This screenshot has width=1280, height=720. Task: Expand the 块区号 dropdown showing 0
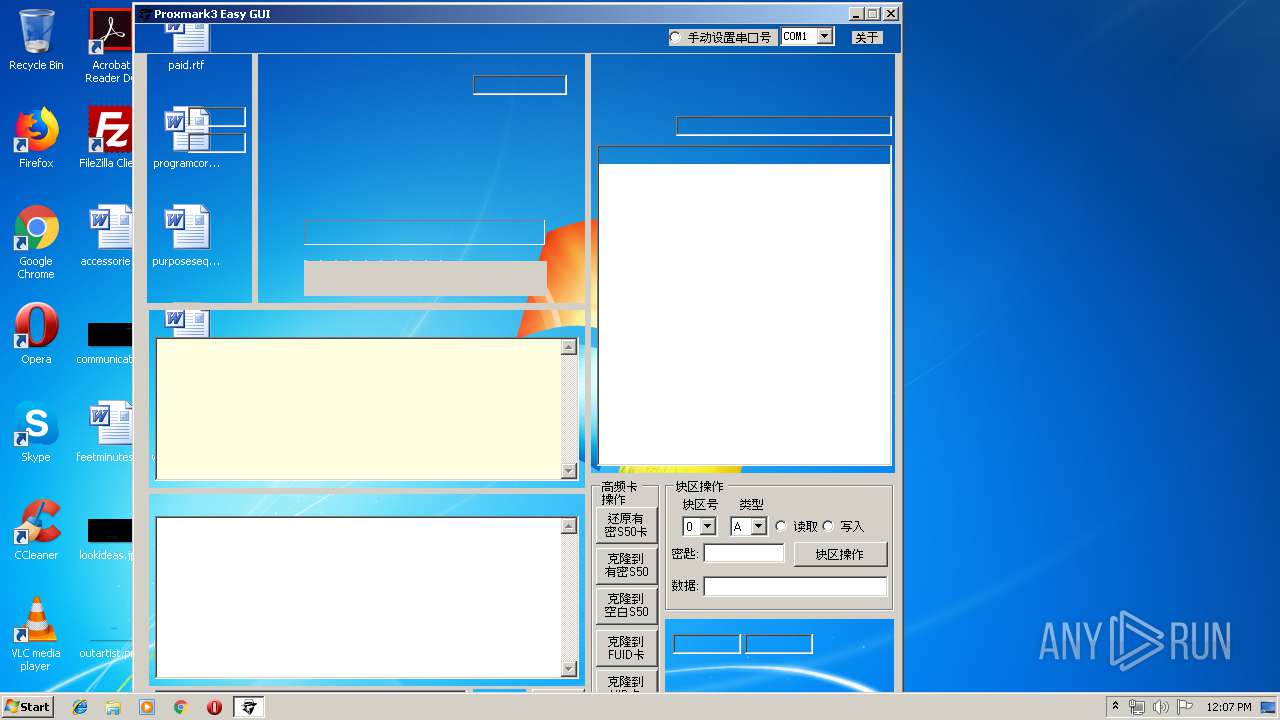(x=708, y=526)
